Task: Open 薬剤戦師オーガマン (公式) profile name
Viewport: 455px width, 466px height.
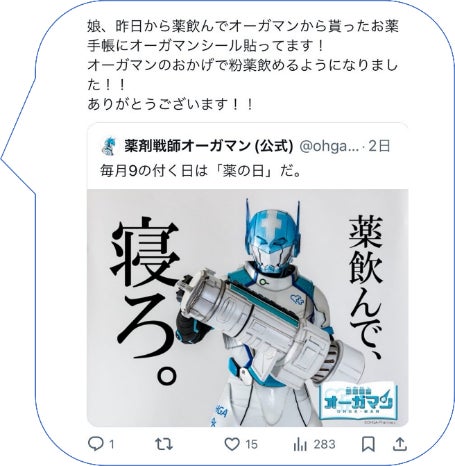Action: pyautogui.click(x=208, y=146)
